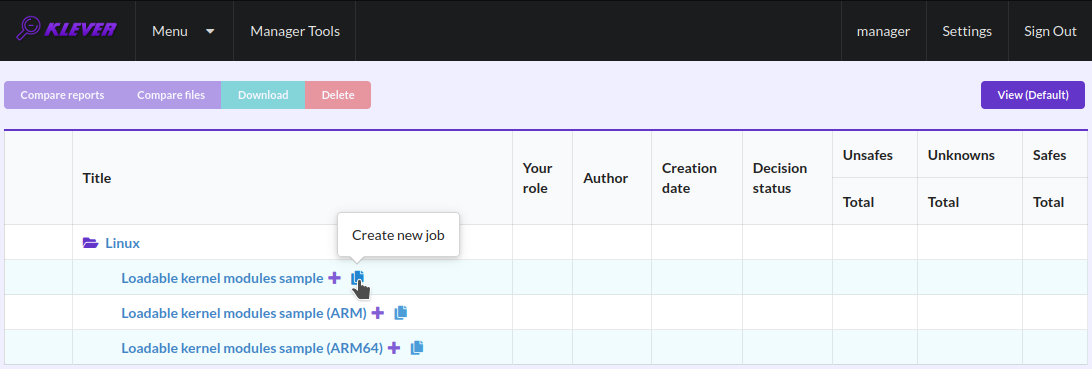1092x369 pixels.
Task: Click plus icon next to the ARM sample
Action: (x=377, y=313)
